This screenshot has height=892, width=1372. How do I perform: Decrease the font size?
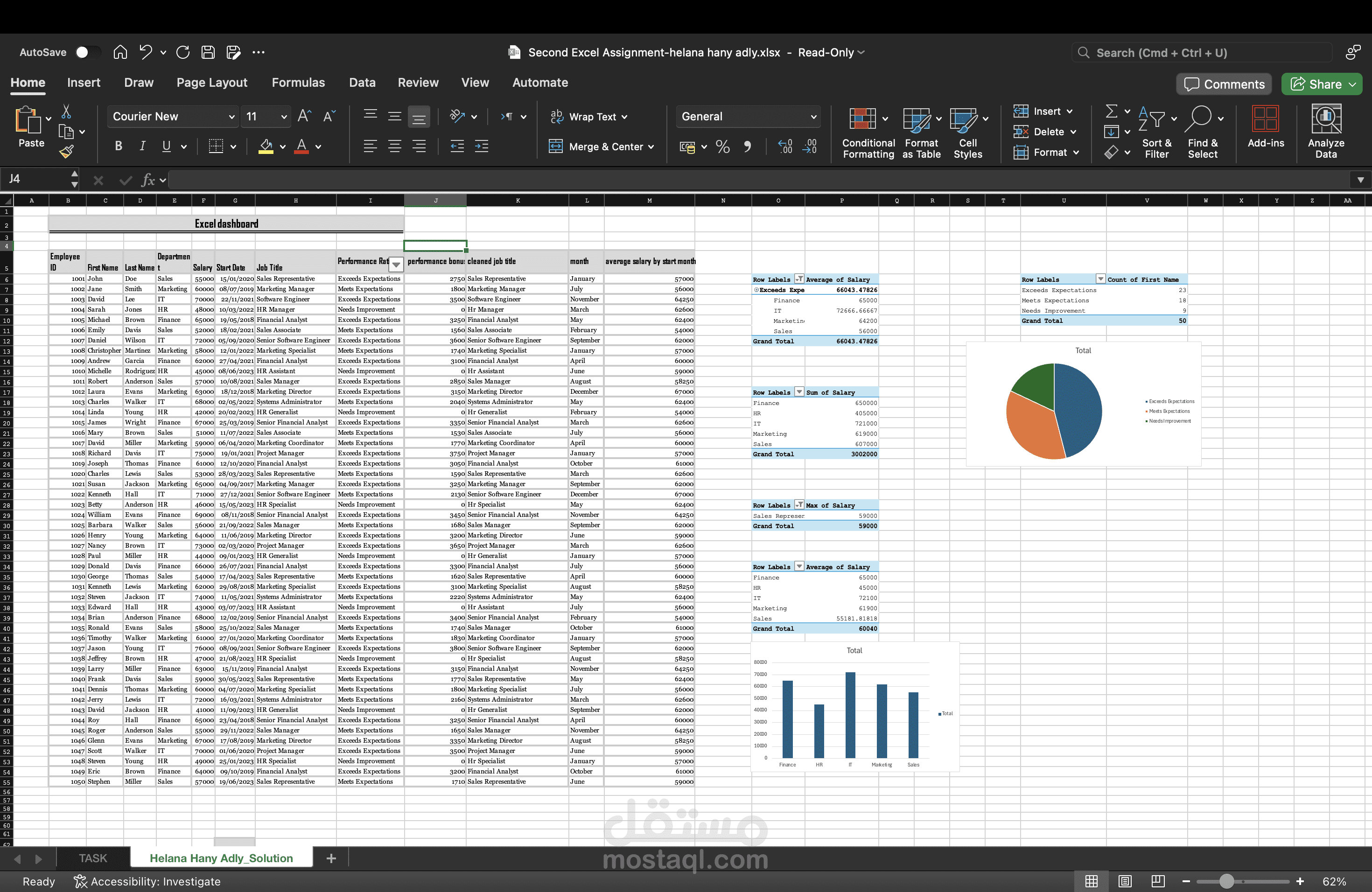point(329,116)
